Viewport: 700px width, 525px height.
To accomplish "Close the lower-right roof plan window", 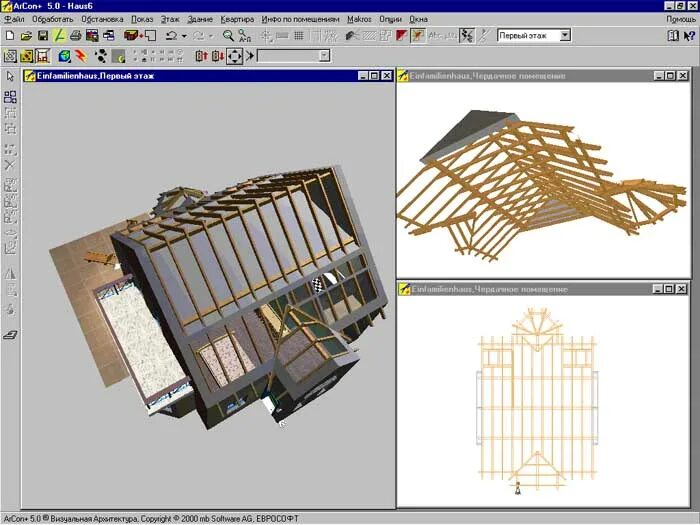I will click(681, 289).
